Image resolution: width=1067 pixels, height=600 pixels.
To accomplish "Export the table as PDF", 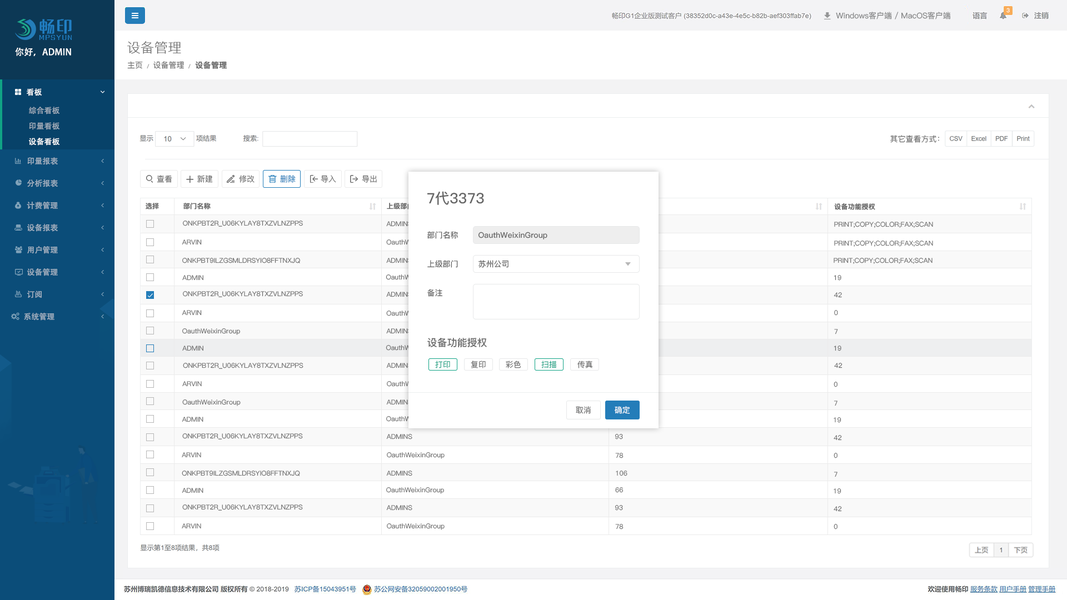I will 1001,139.
